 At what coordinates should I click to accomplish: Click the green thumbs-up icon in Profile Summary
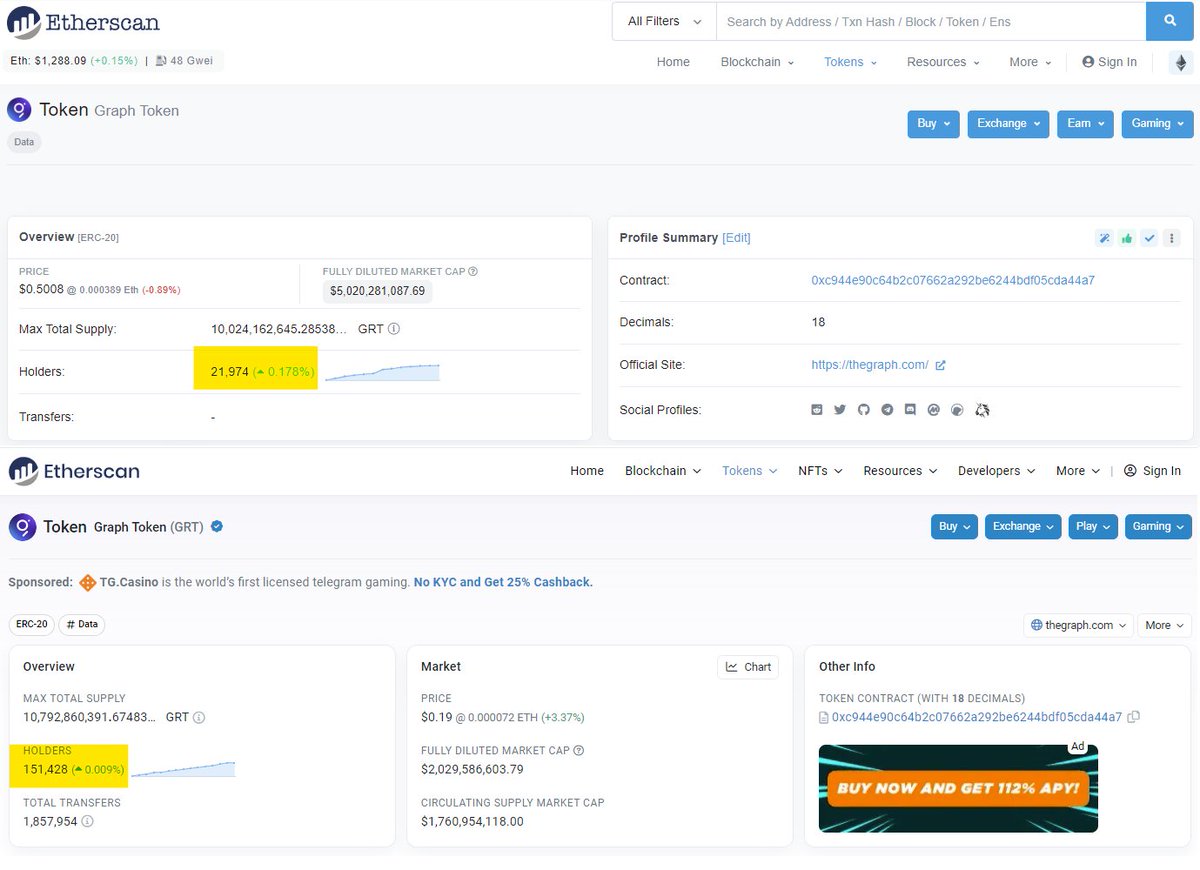(x=1127, y=238)
